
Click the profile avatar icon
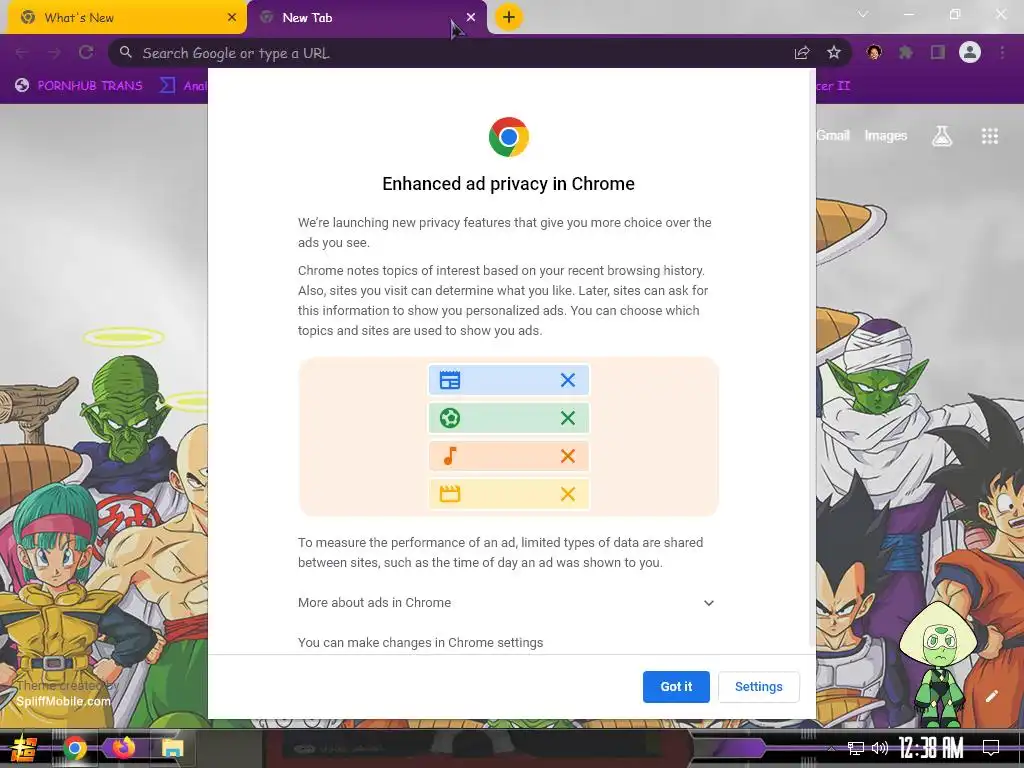[970, 52]
